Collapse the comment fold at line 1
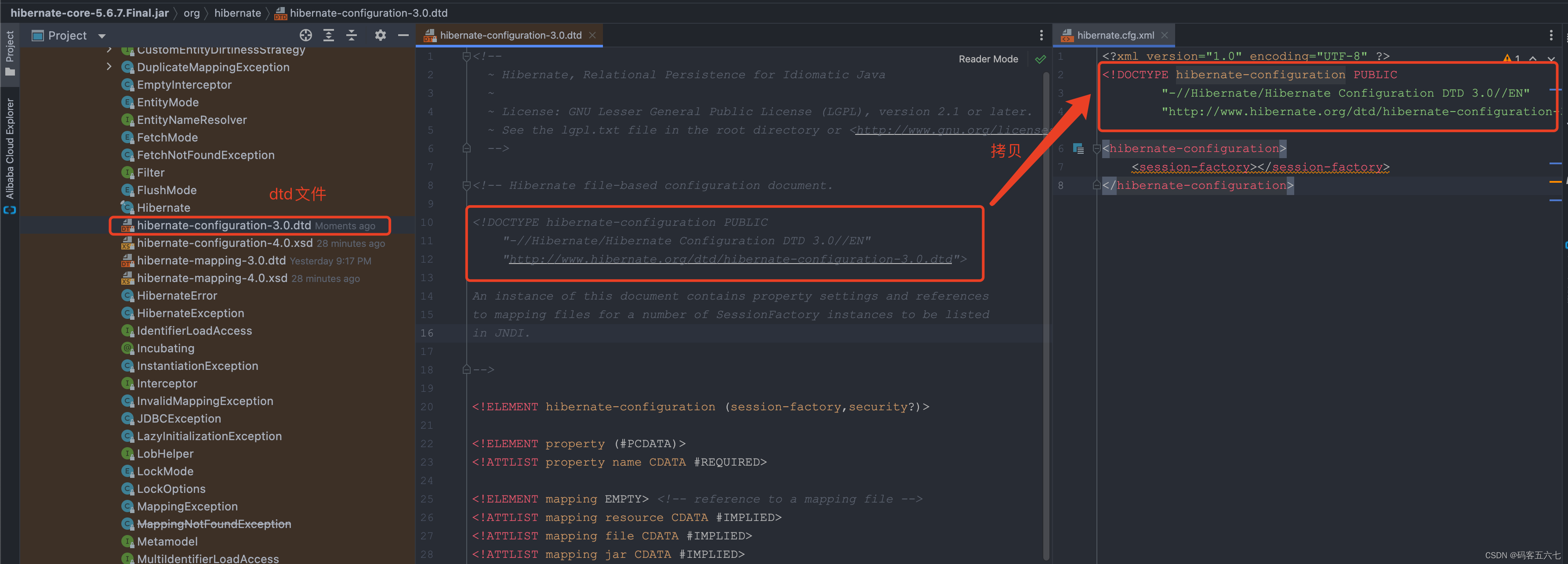Image resolution: width=1568 pixels, height=564 pixels. coord(466,57)
